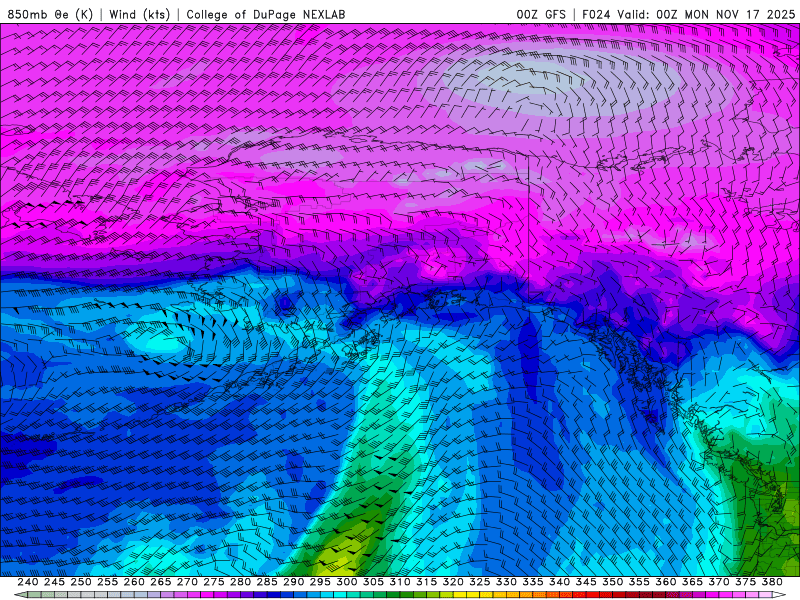Screen dimensions: 800x600
Task: Pick the yellow swatch below the 320 label
Action: [460, 595]
